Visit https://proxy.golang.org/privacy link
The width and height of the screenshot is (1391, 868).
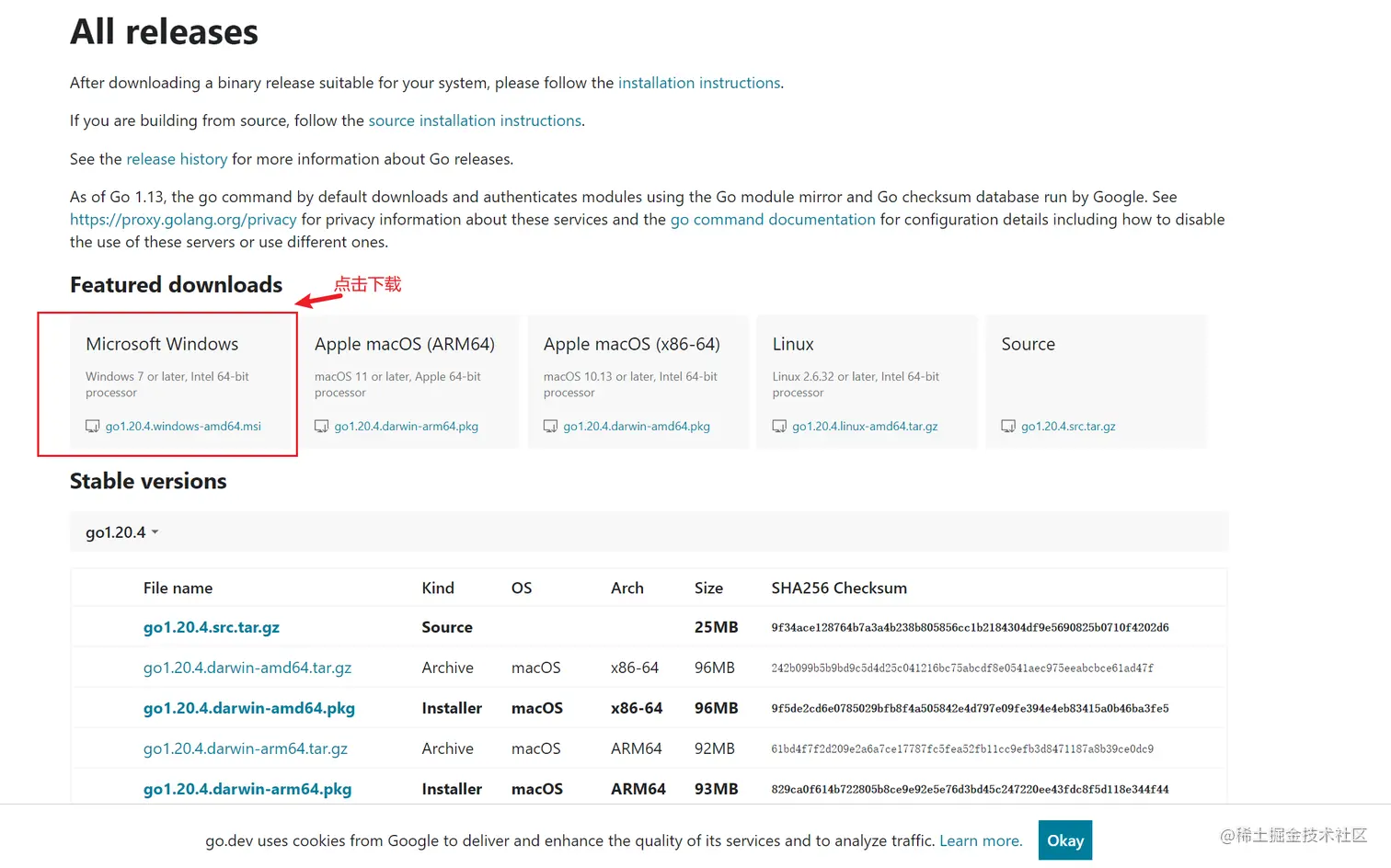coord(183,220)
